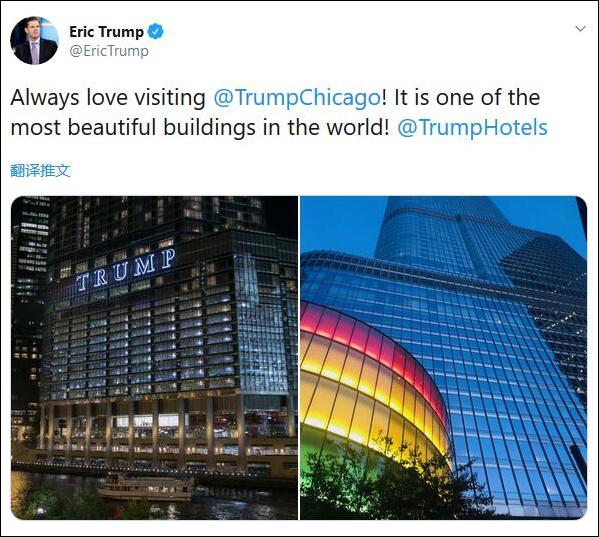Select the 'Always love visiting' text
Viewport: 599px width, 537px height.
point(108,98)
